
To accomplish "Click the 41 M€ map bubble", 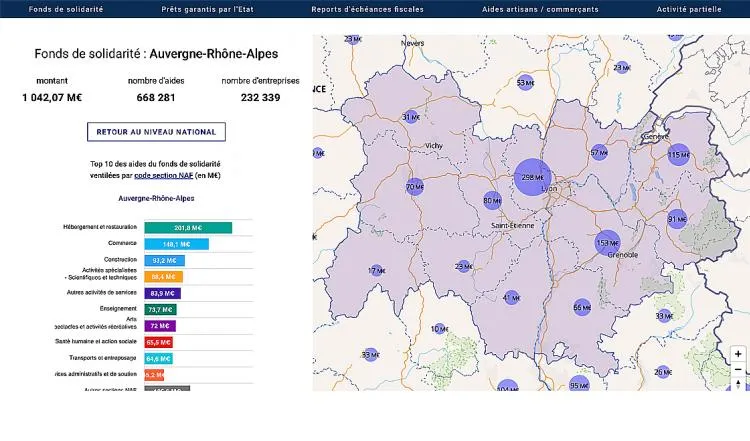I will (x=511, y=297).
